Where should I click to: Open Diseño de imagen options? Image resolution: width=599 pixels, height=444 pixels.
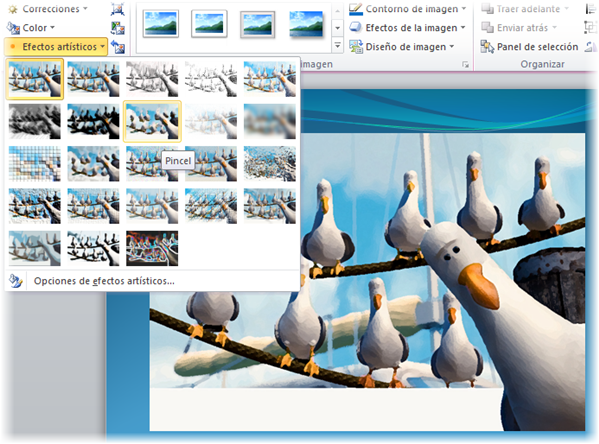(402, 47)
